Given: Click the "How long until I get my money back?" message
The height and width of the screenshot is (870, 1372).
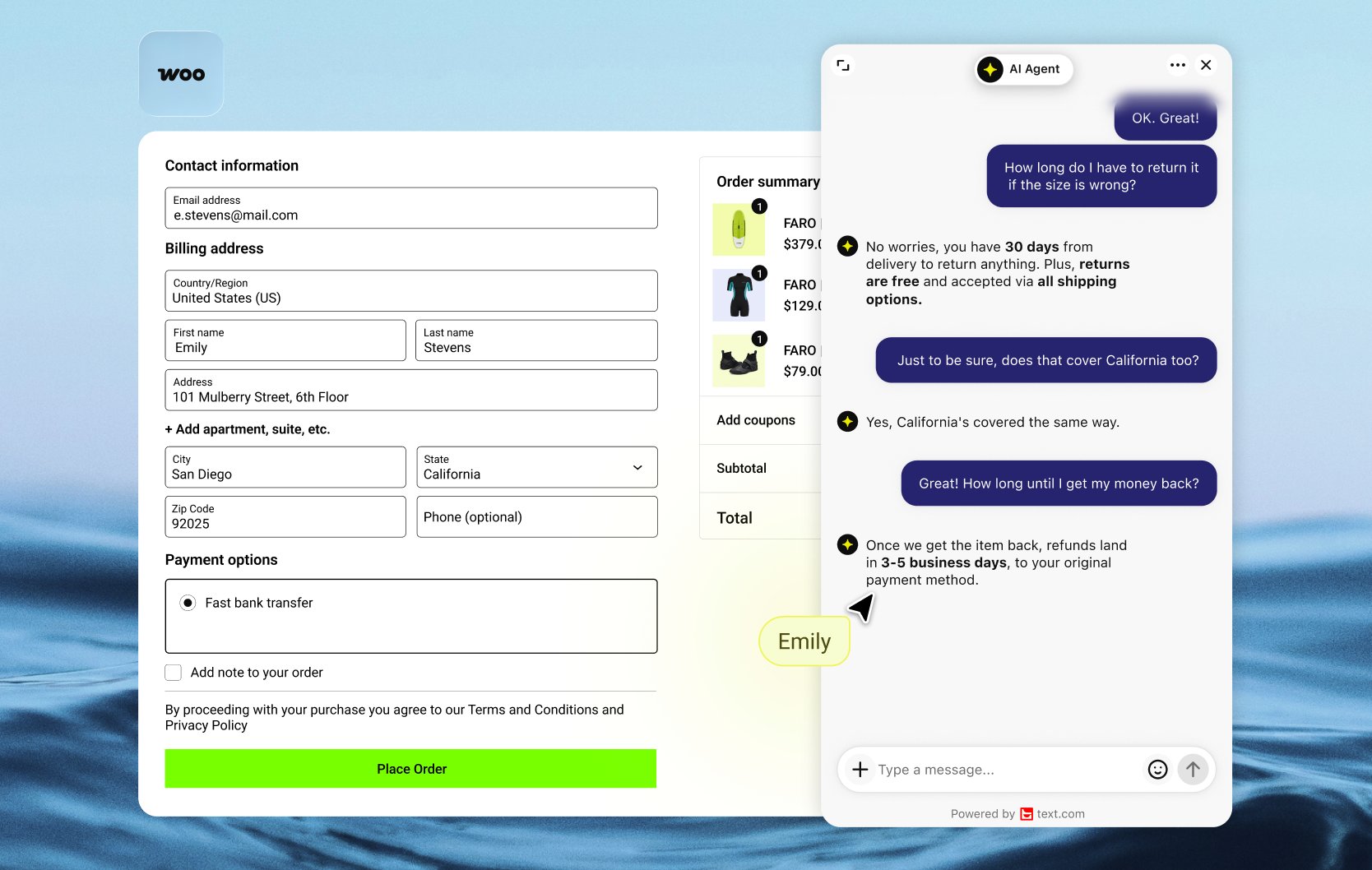Looking at the screenshot, I should click(x=1059, y=484).
